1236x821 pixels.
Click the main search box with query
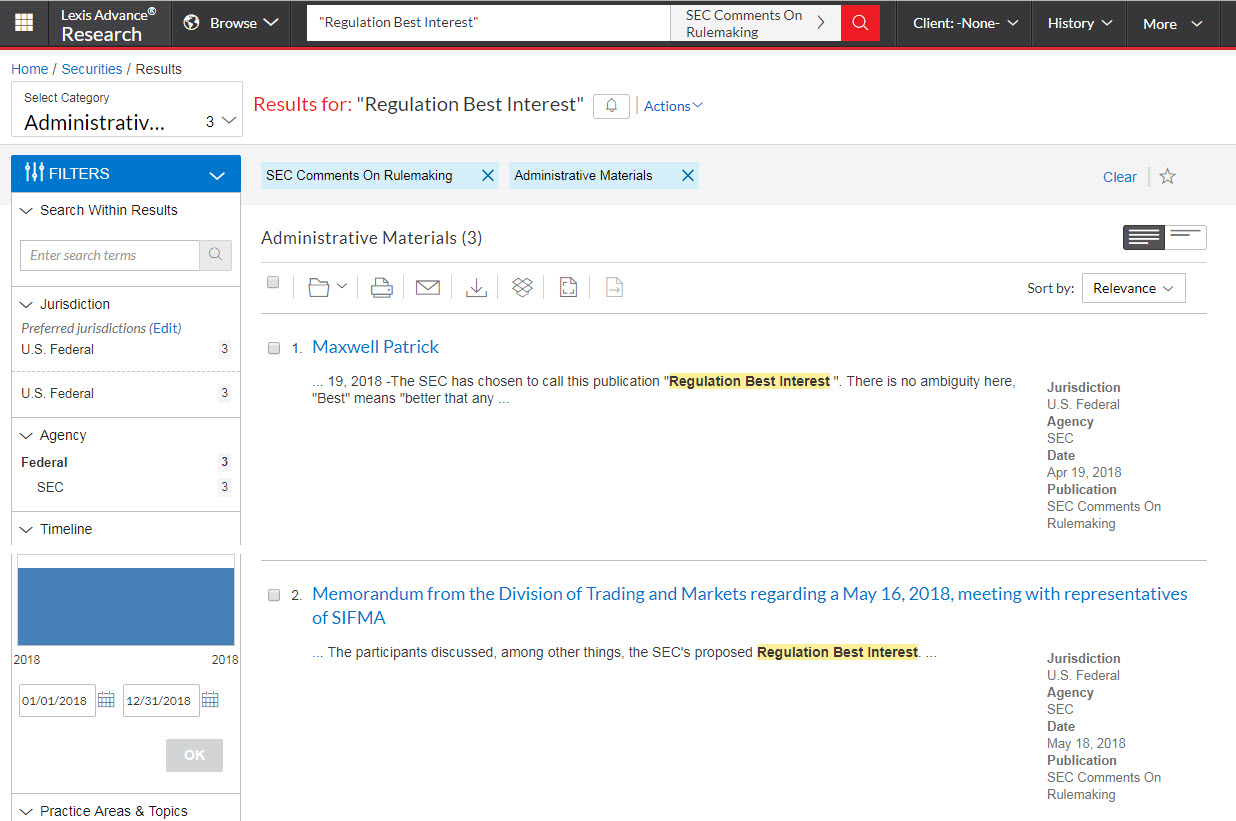click(x=488, y=22)
